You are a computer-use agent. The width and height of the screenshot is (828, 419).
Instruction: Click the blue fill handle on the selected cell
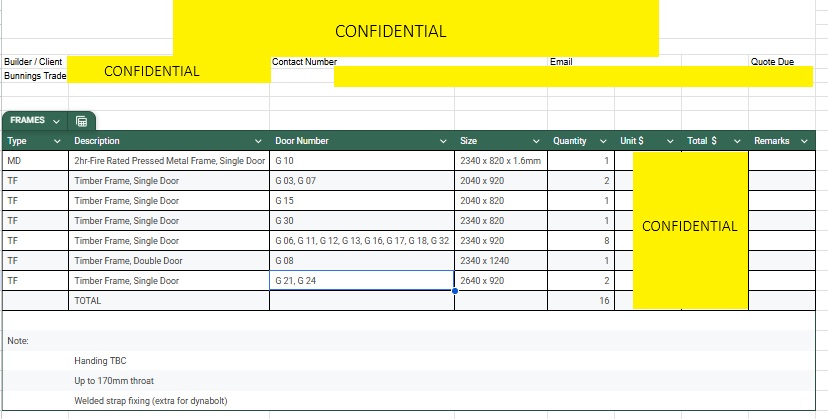(x=455, y=291)
